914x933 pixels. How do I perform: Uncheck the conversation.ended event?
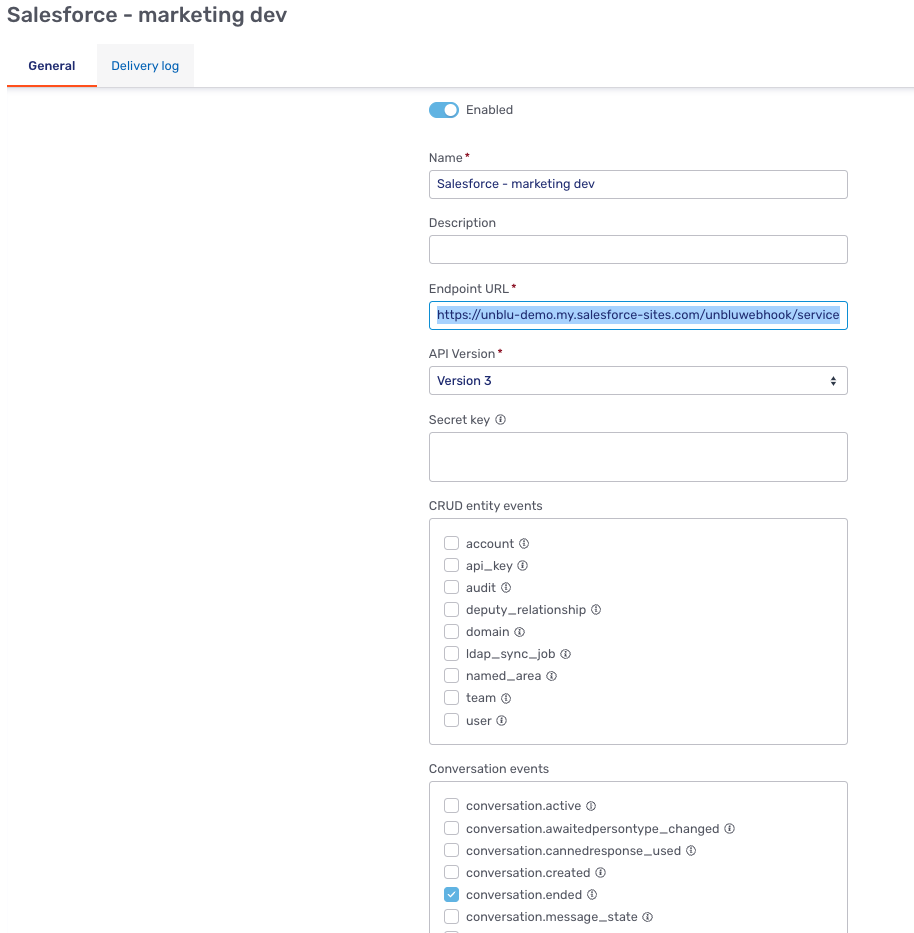(451, 894)
